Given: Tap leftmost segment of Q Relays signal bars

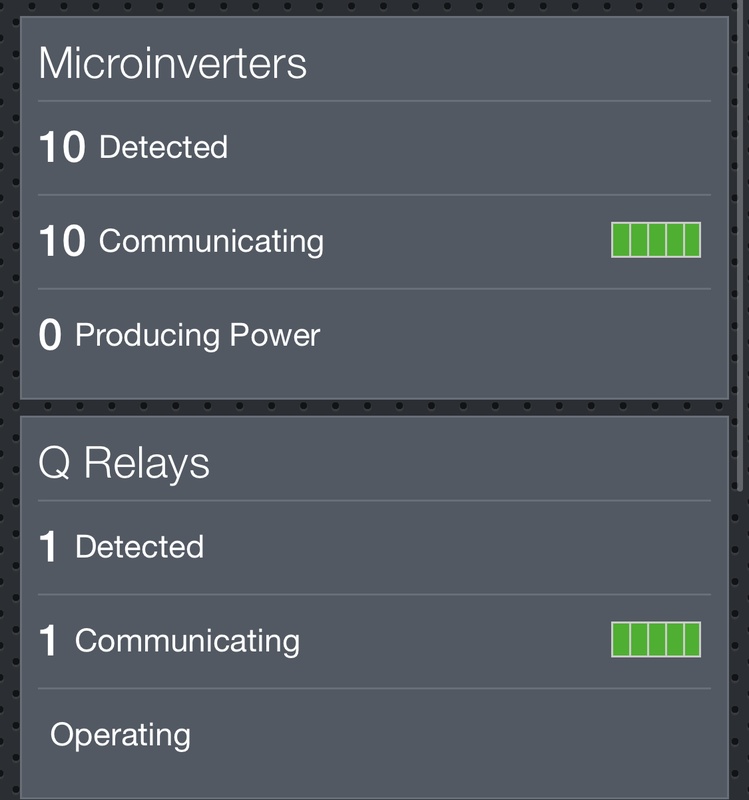Looking at the screenshot, I should 621,640.
